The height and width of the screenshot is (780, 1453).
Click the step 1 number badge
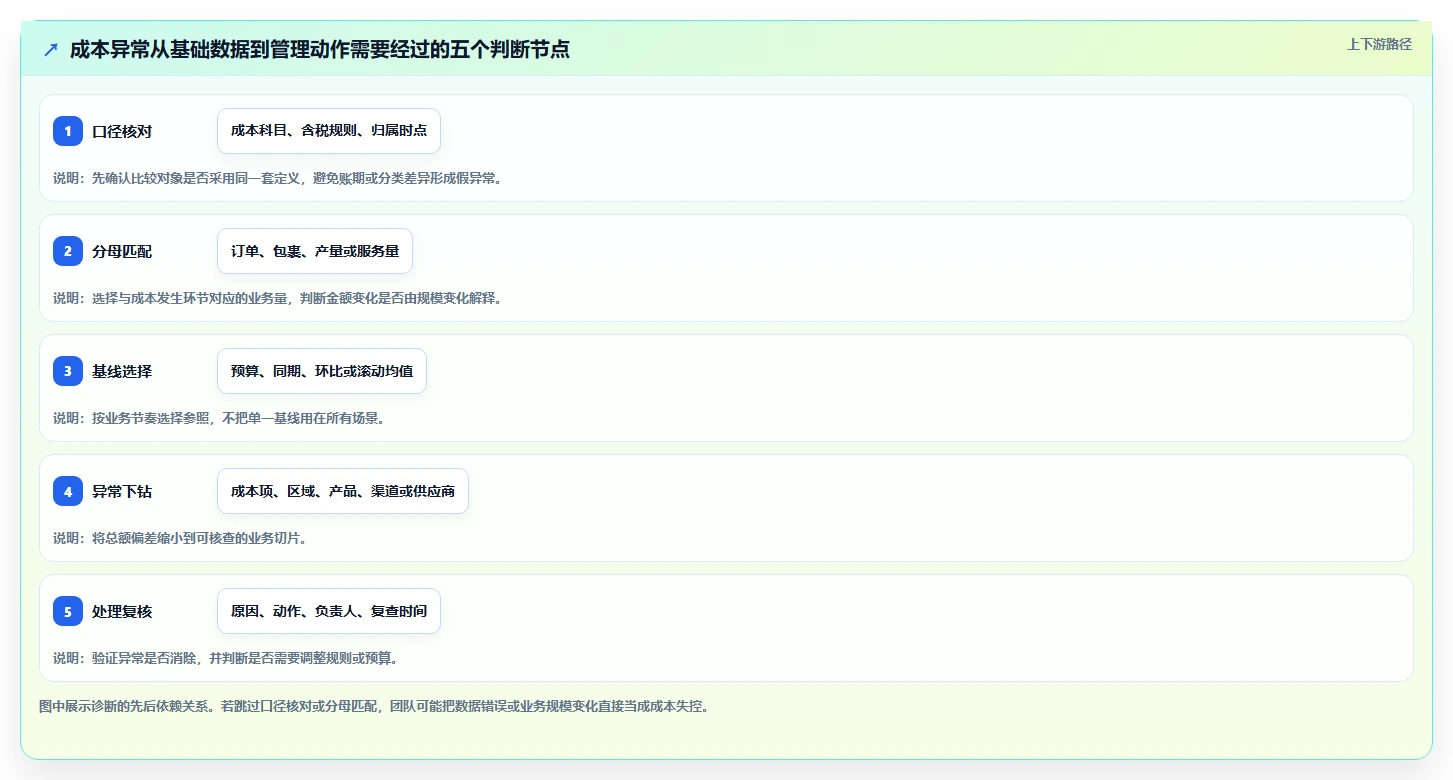point(68,131)
